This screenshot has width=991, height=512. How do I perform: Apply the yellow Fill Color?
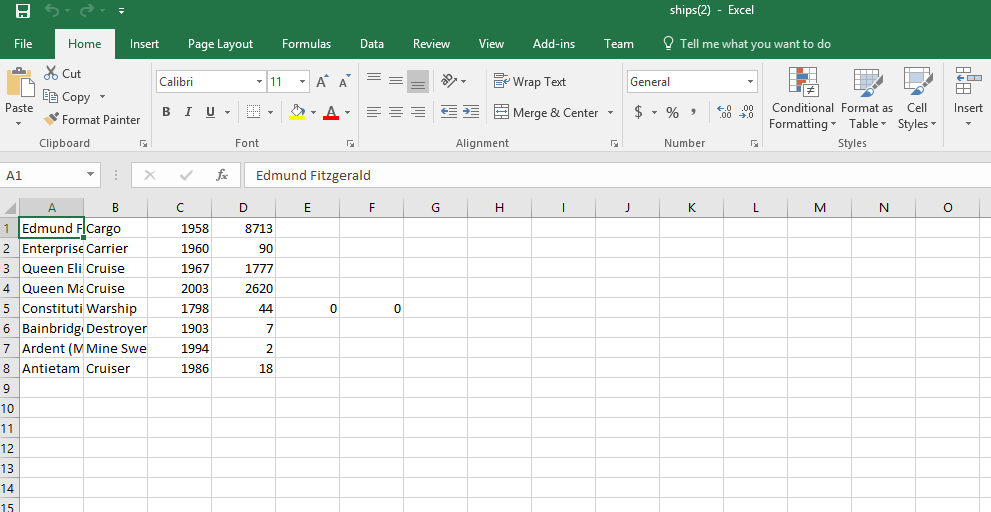297,112
